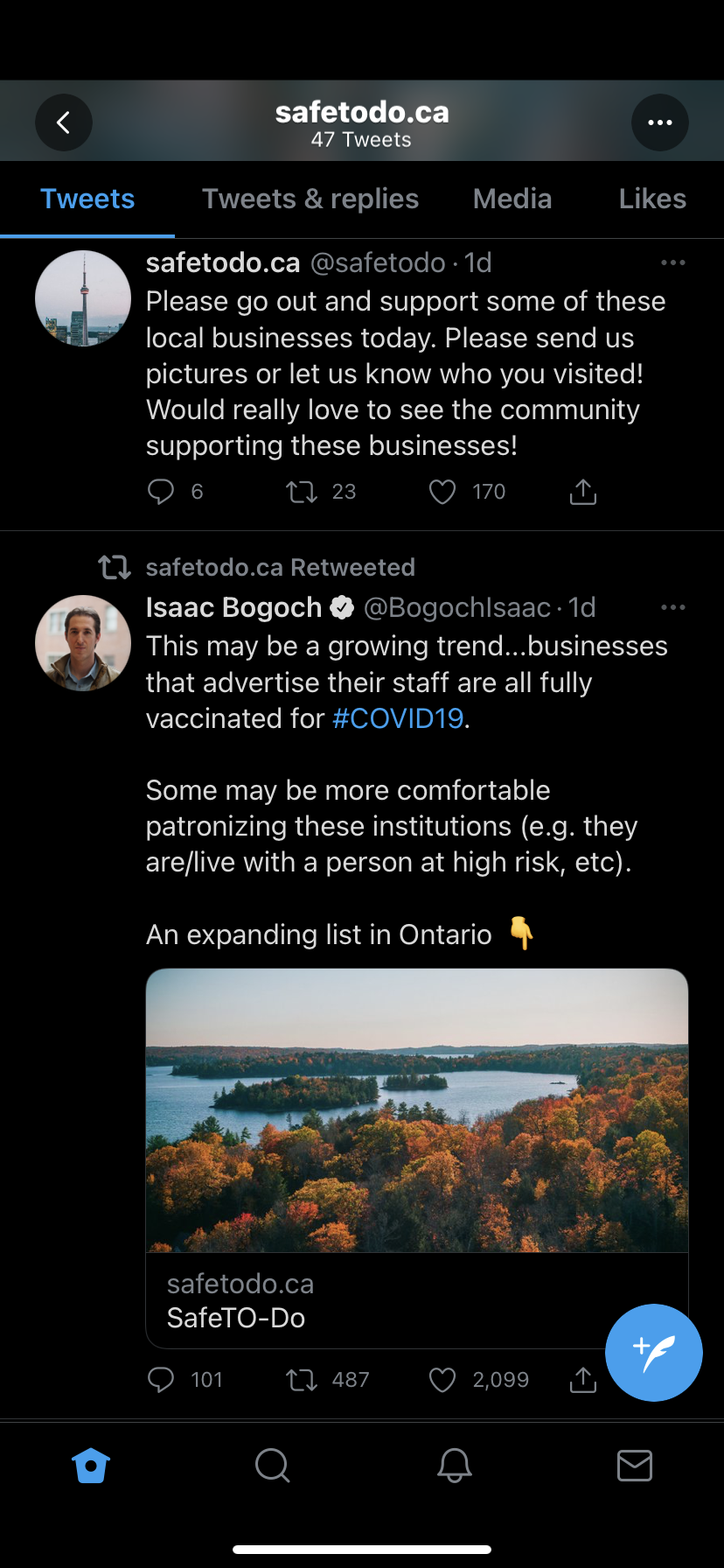This screenshot has height=1568, width=724.
Task: Open the Search tab in bottom bar
Action: tap(272, 1465)
